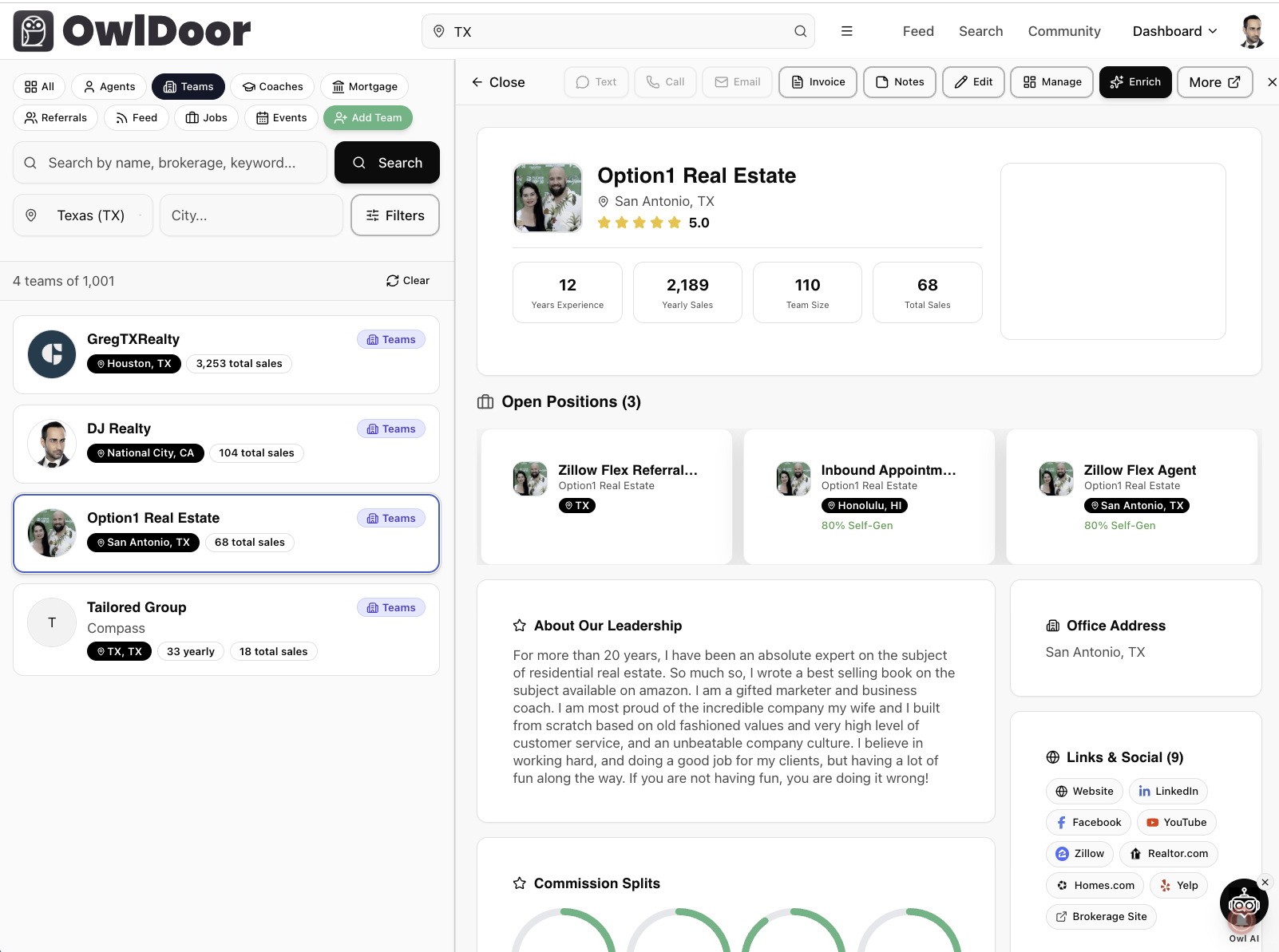Open the hamburger menu icon
The width and height of the screenshot is (1279, 952).
coord(846,31)
